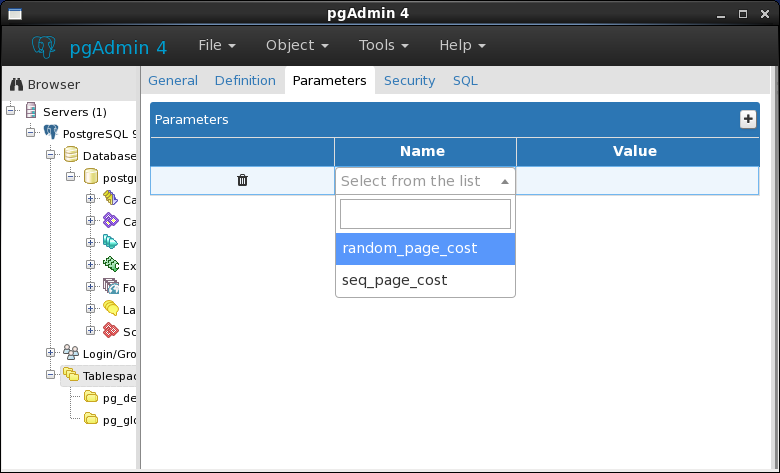Screen dimensions: 780x473
Task: Select the Databases cylinder stack icon
Action: coord(71,155)
